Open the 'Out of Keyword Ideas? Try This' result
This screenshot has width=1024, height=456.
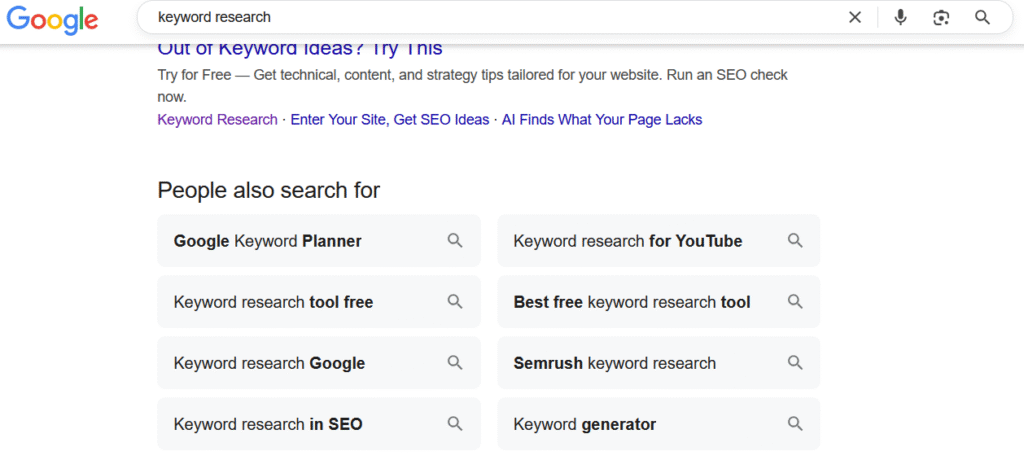[300, 48]
